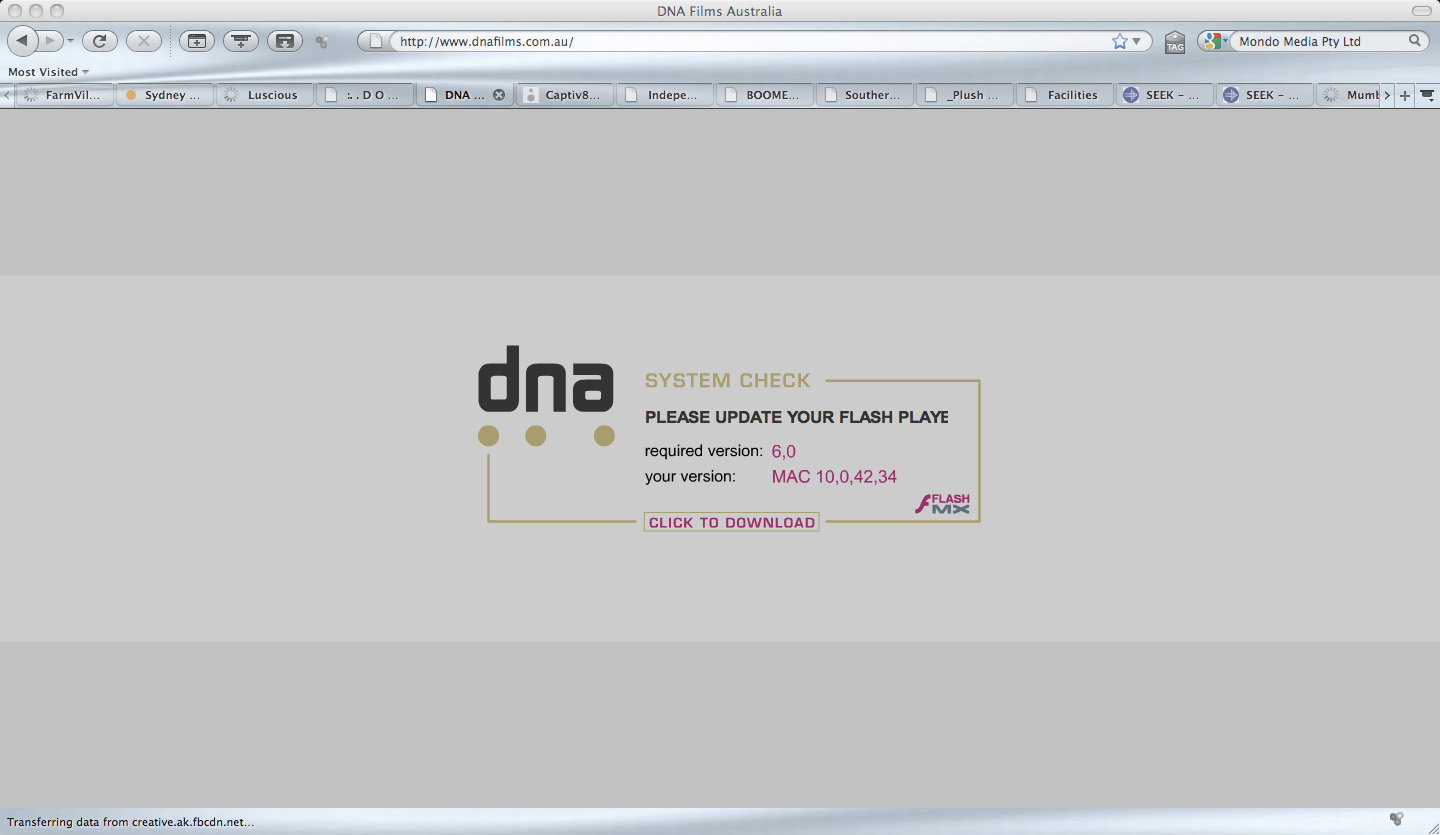This screenshot has width=1440, height=835.
Task: Click the stop loading X button
Action: click(143, 41)
